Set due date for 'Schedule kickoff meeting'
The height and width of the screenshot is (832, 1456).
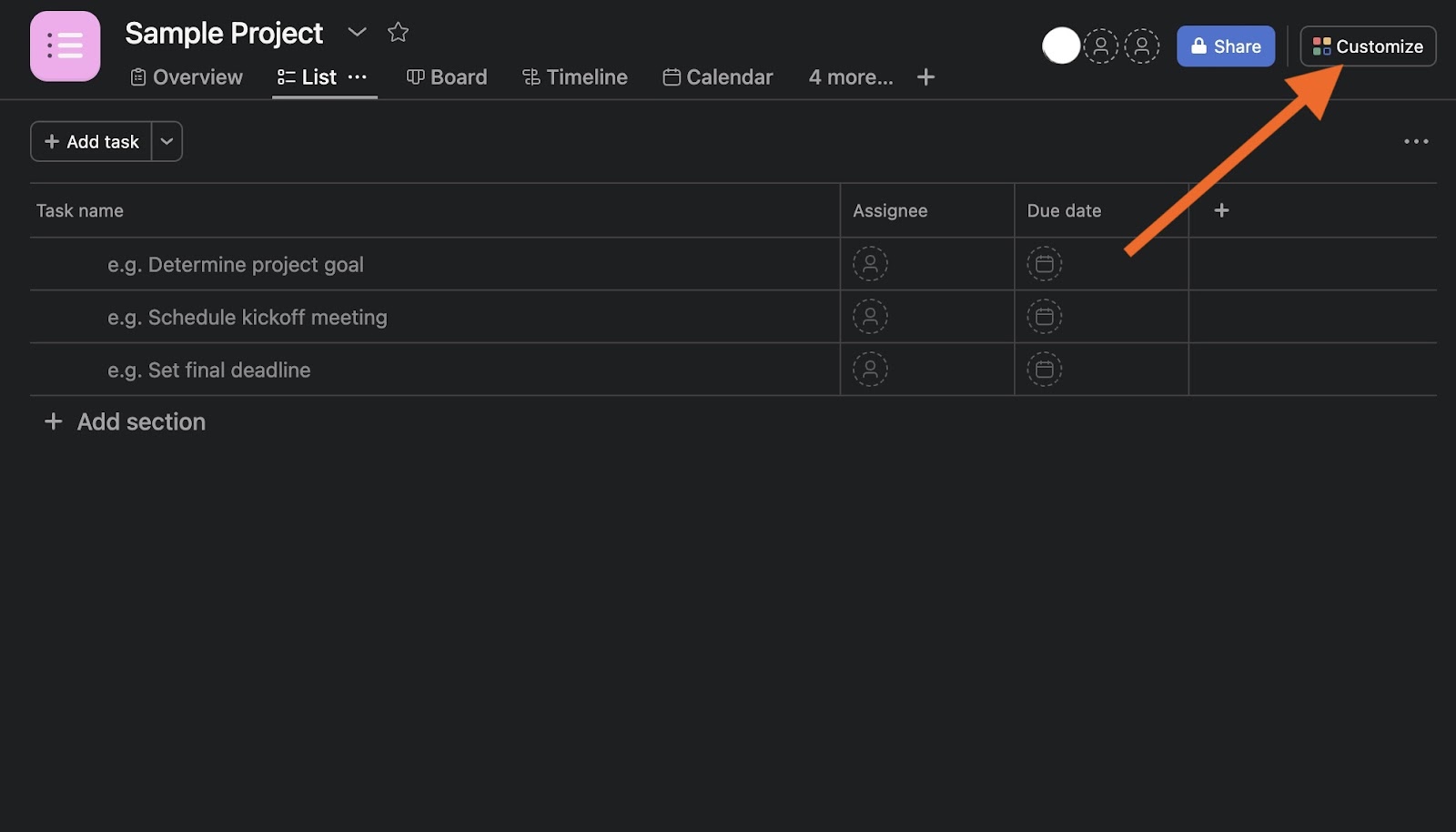[x=1045, y=317]
